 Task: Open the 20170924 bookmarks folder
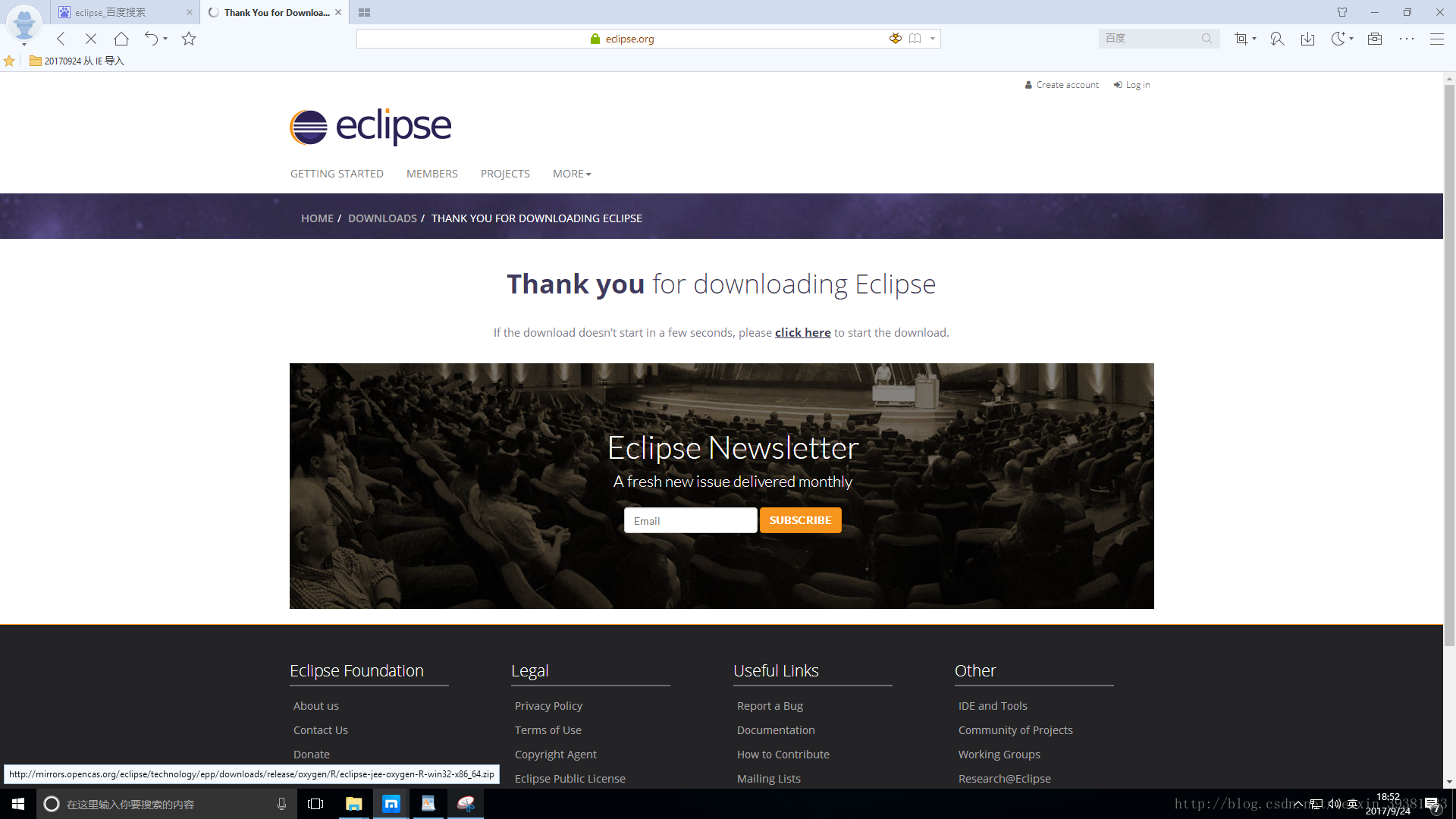pos(77,61)
